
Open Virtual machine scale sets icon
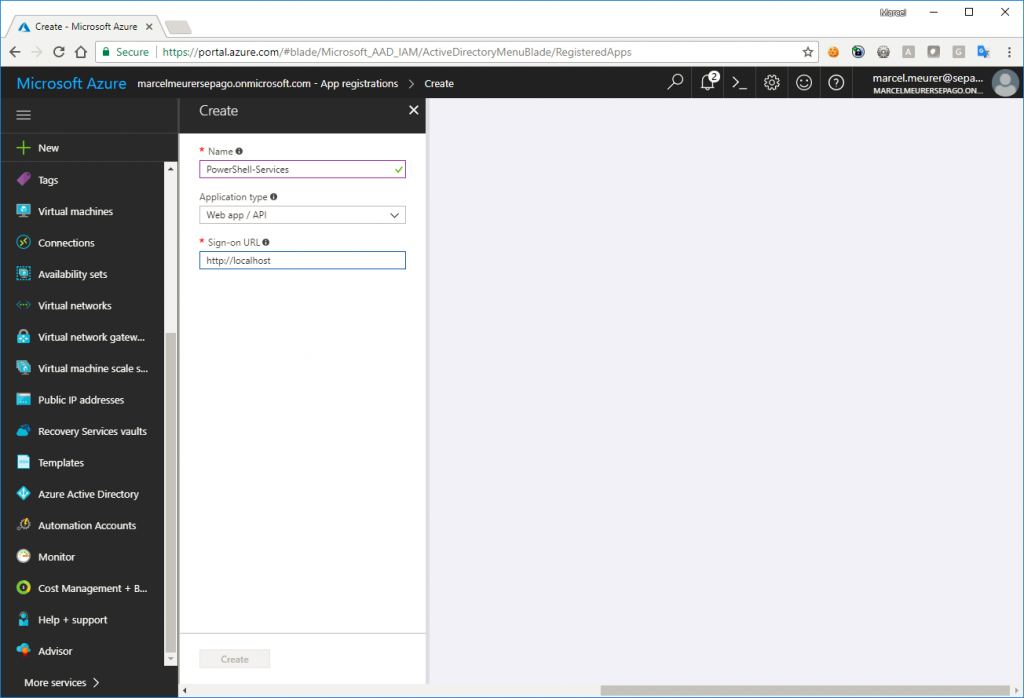click(24, 368)
